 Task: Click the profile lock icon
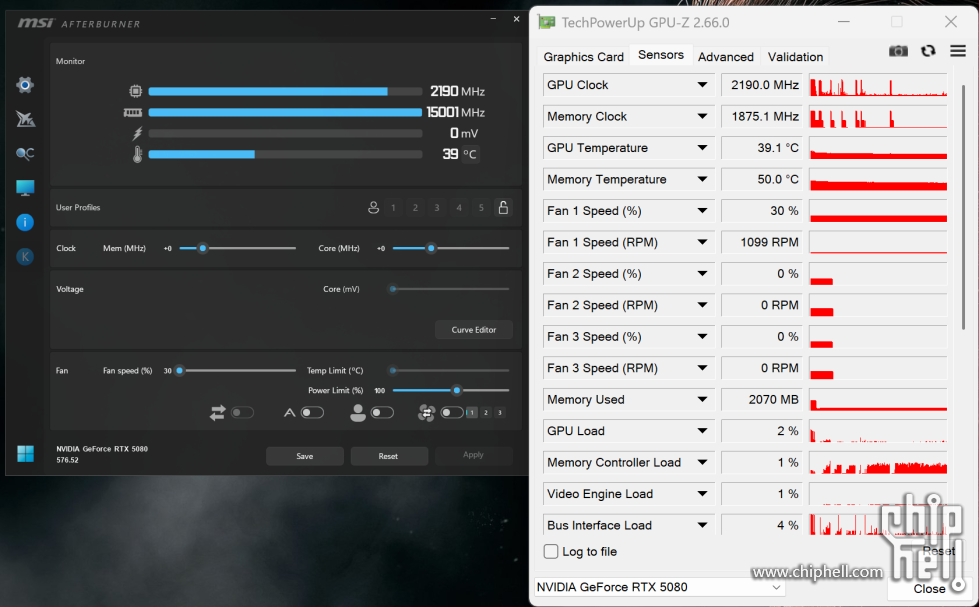[x=503, y=207]
